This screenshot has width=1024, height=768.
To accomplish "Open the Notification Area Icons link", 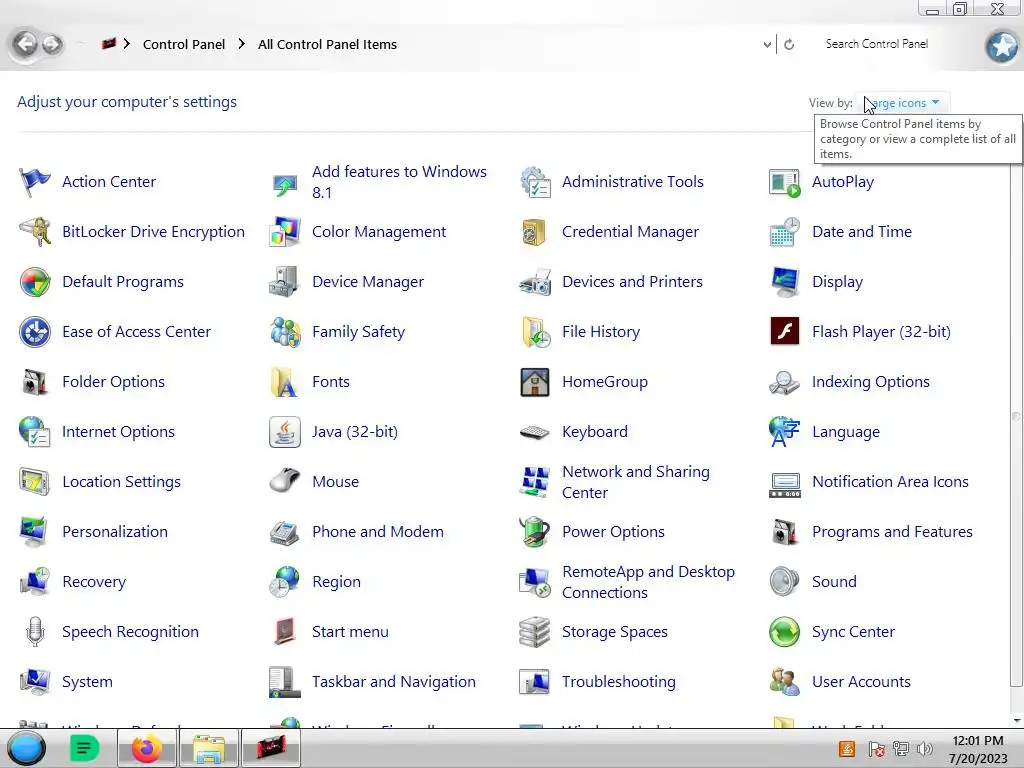I will coord(890,482).
